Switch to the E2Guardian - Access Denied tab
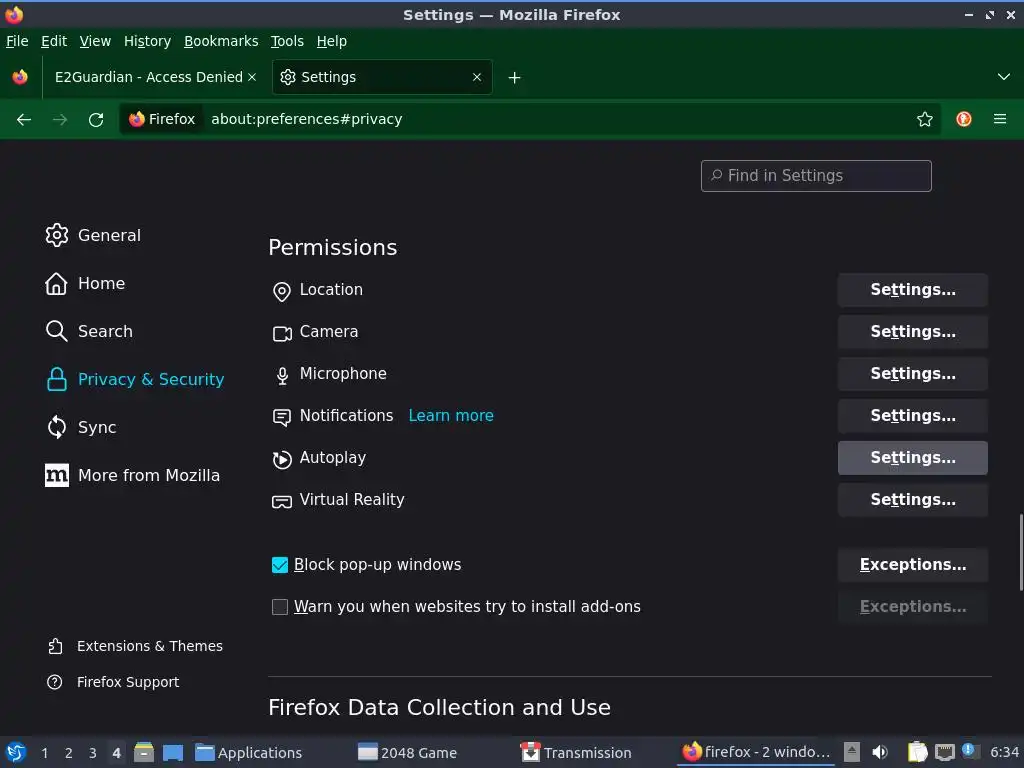This screenshot has height=768, width=1024. (x=148, y=77)
